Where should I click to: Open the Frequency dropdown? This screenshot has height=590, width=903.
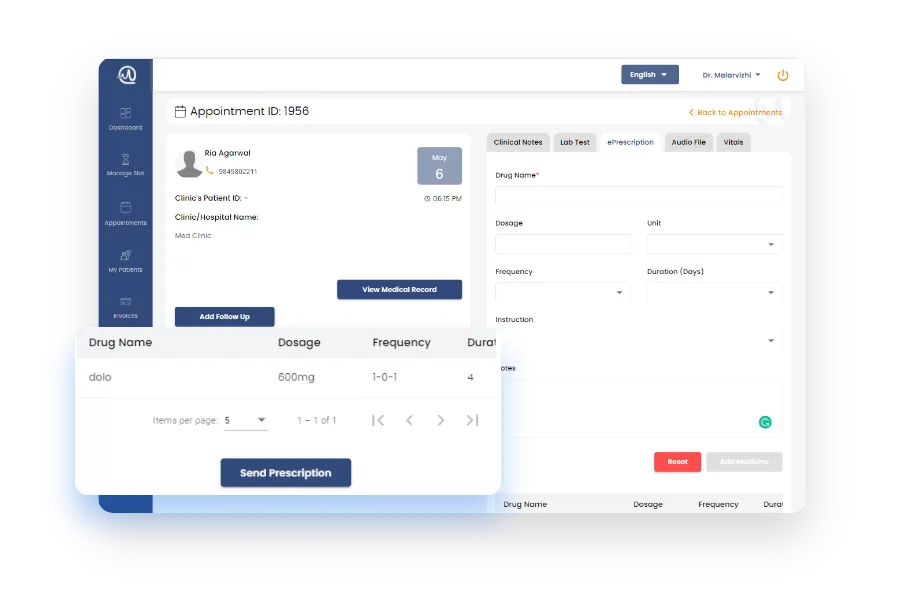561,293
